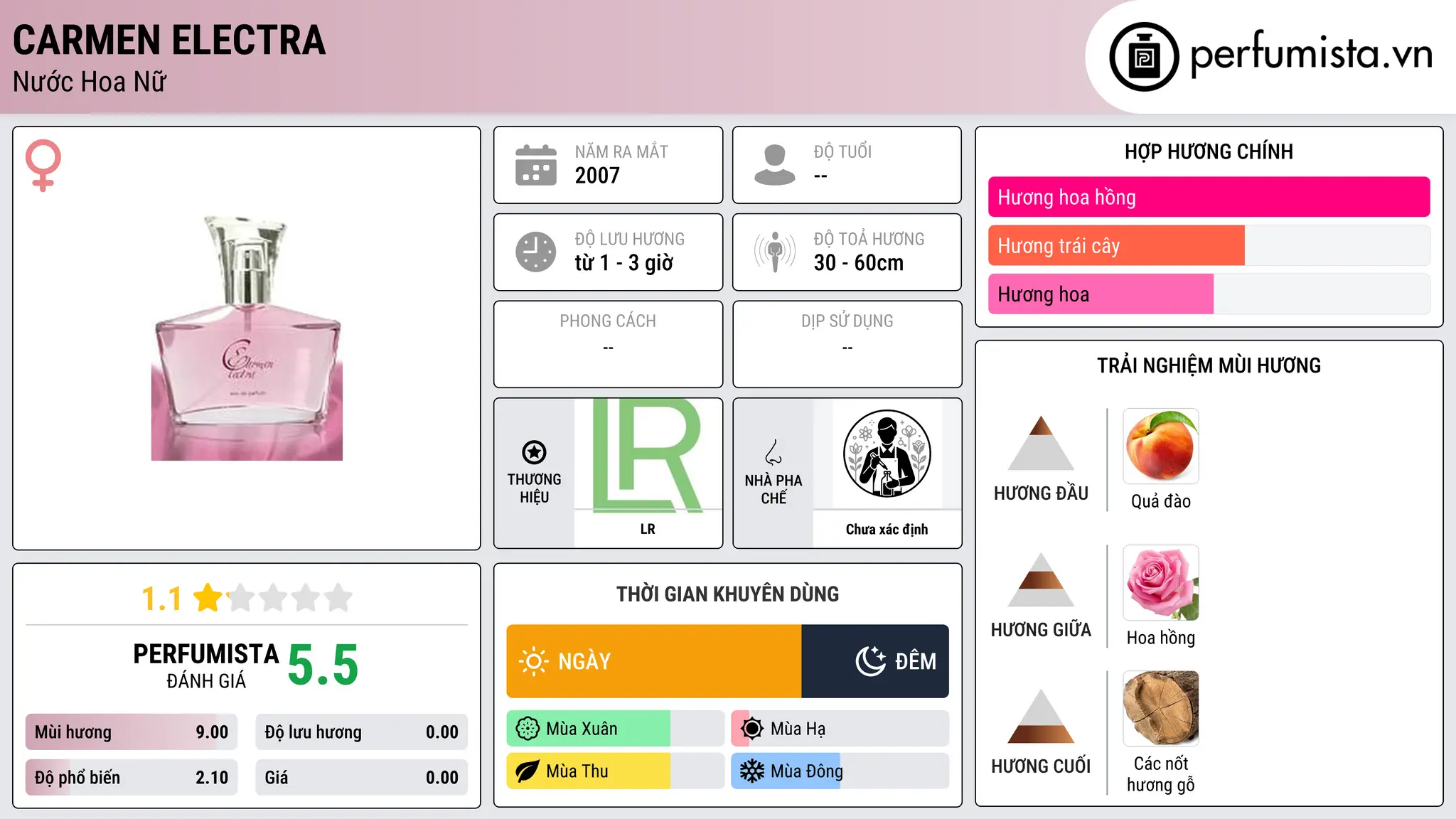Click the Hoa hồng note label

coord(1161,638)
